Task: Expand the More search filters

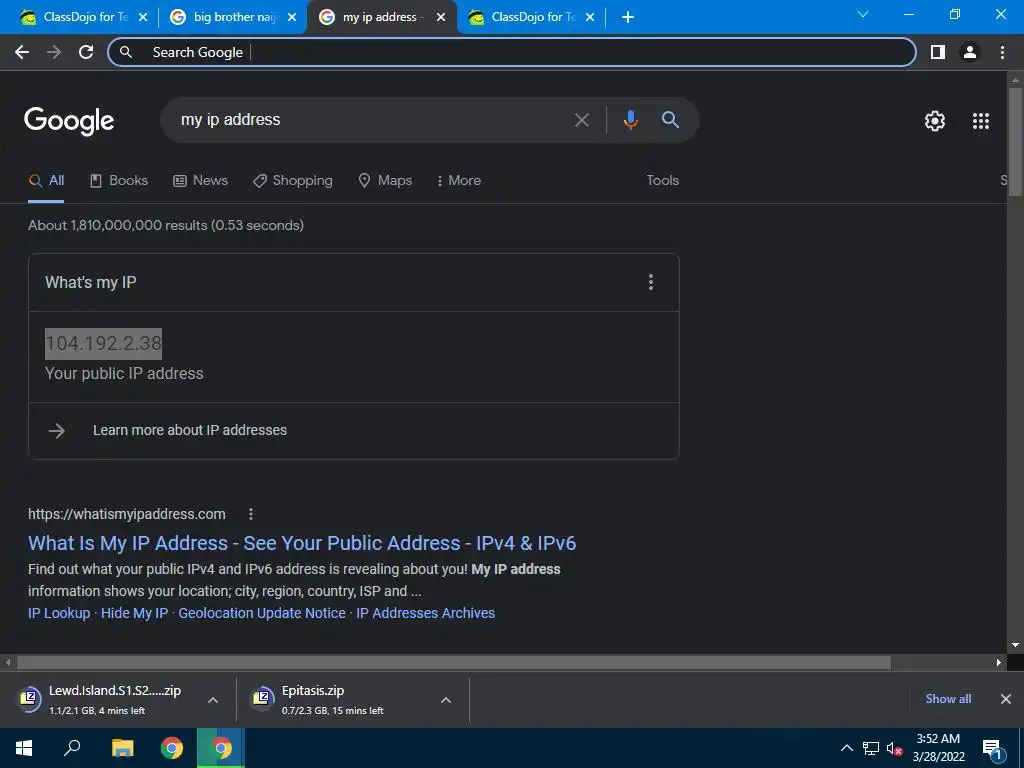Action: pyautogui.click(x=459, y=181)
